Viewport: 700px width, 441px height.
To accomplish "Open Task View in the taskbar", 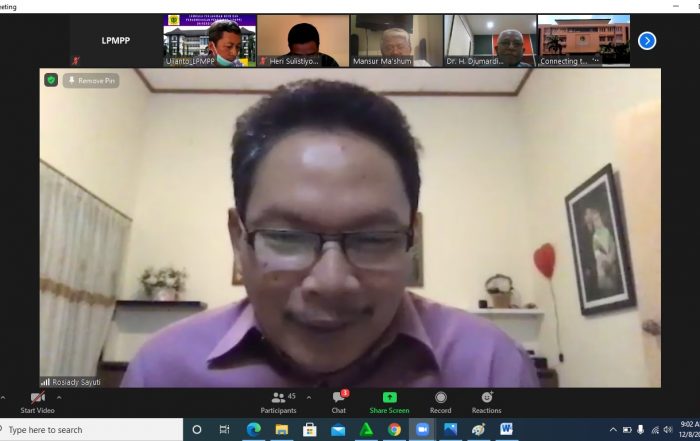I will [x=225, y=430].
